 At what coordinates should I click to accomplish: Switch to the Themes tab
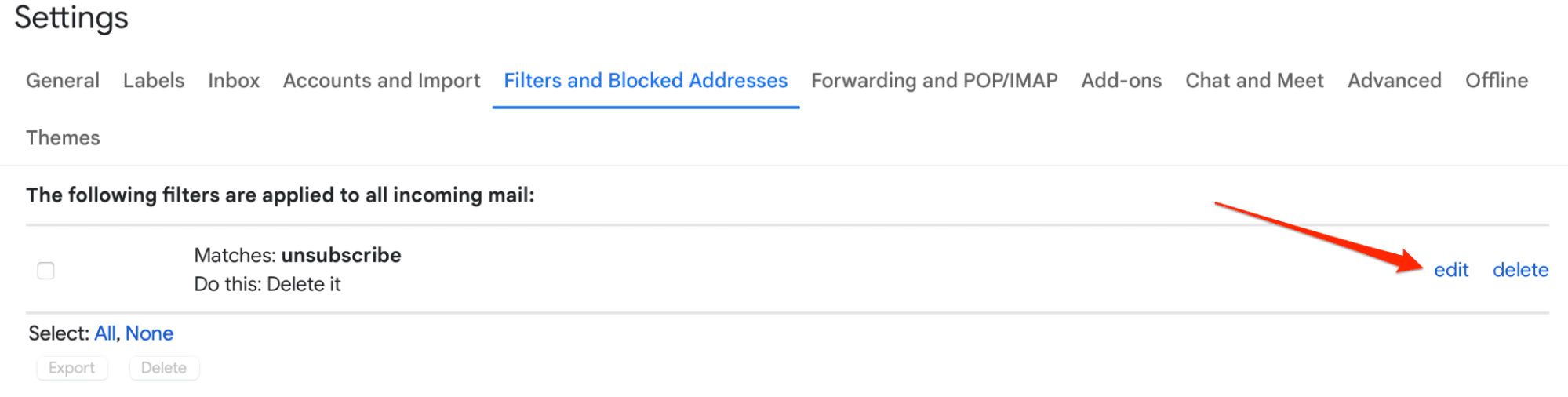pyautogui.click(x=63, y=138)
